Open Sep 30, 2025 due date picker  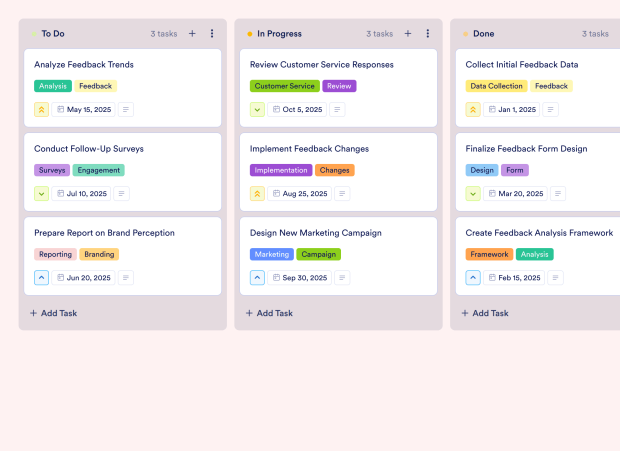click(x=299, y=278)
